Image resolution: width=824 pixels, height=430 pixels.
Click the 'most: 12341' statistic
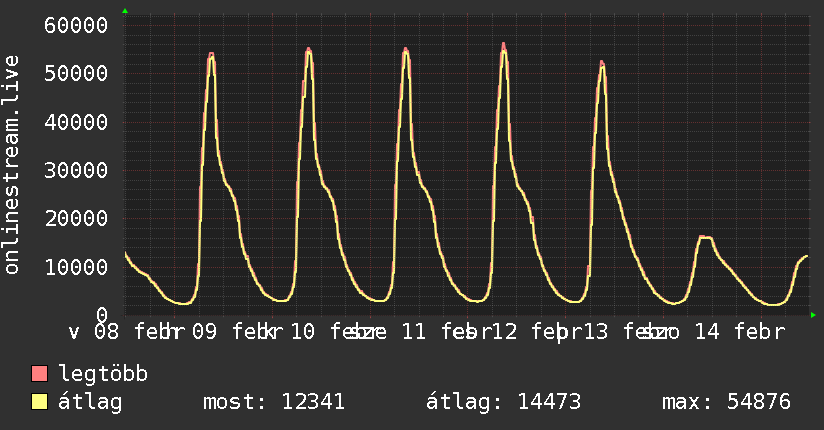coord(274,403)
